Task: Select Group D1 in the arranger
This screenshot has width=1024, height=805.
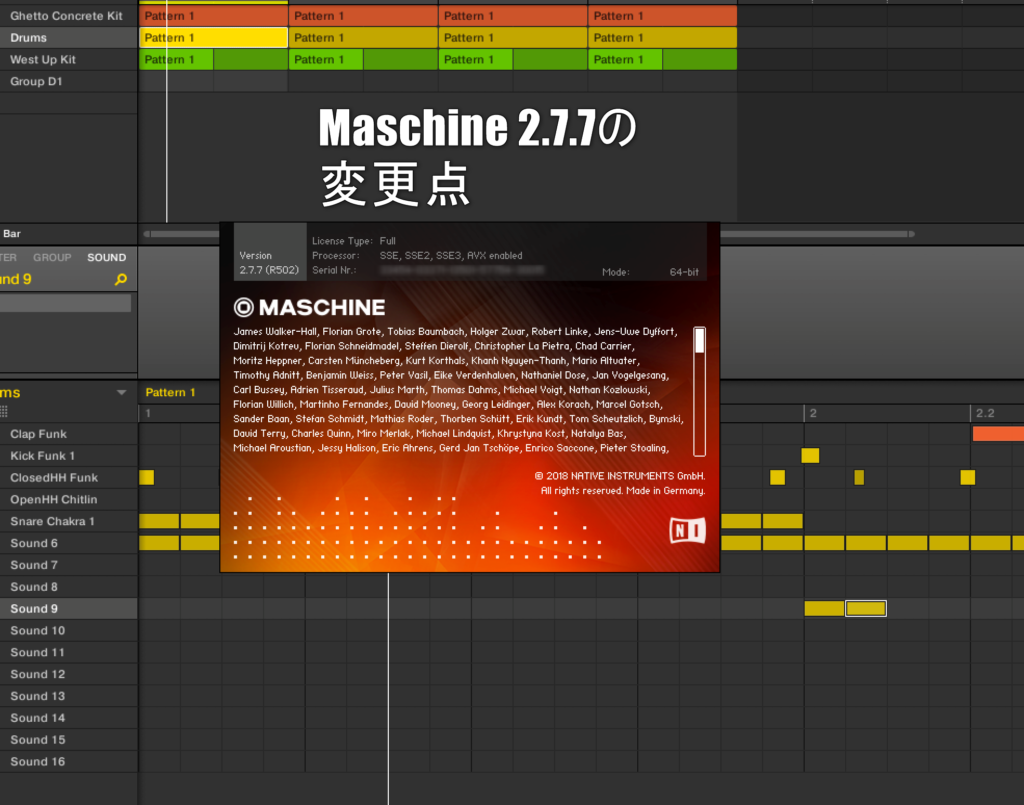Action: tap(36, 82)
